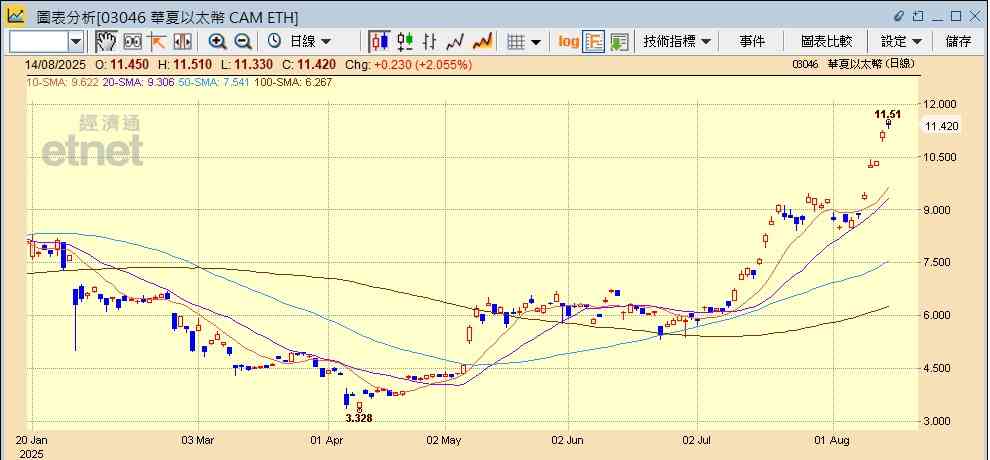Select the orange arrow pointer tool
This screenshot has width=990, height=460.
pos(157,42)
